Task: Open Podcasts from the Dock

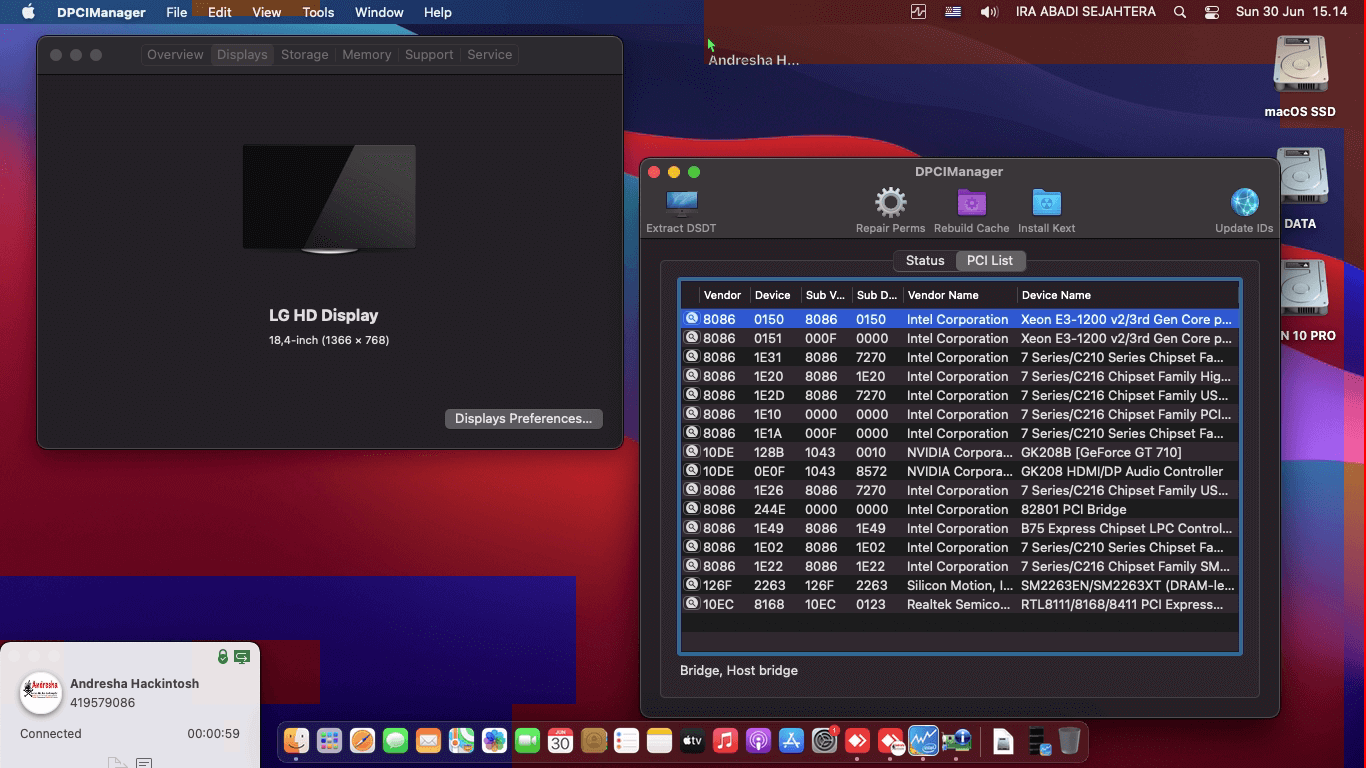Action: click(758, 741)
